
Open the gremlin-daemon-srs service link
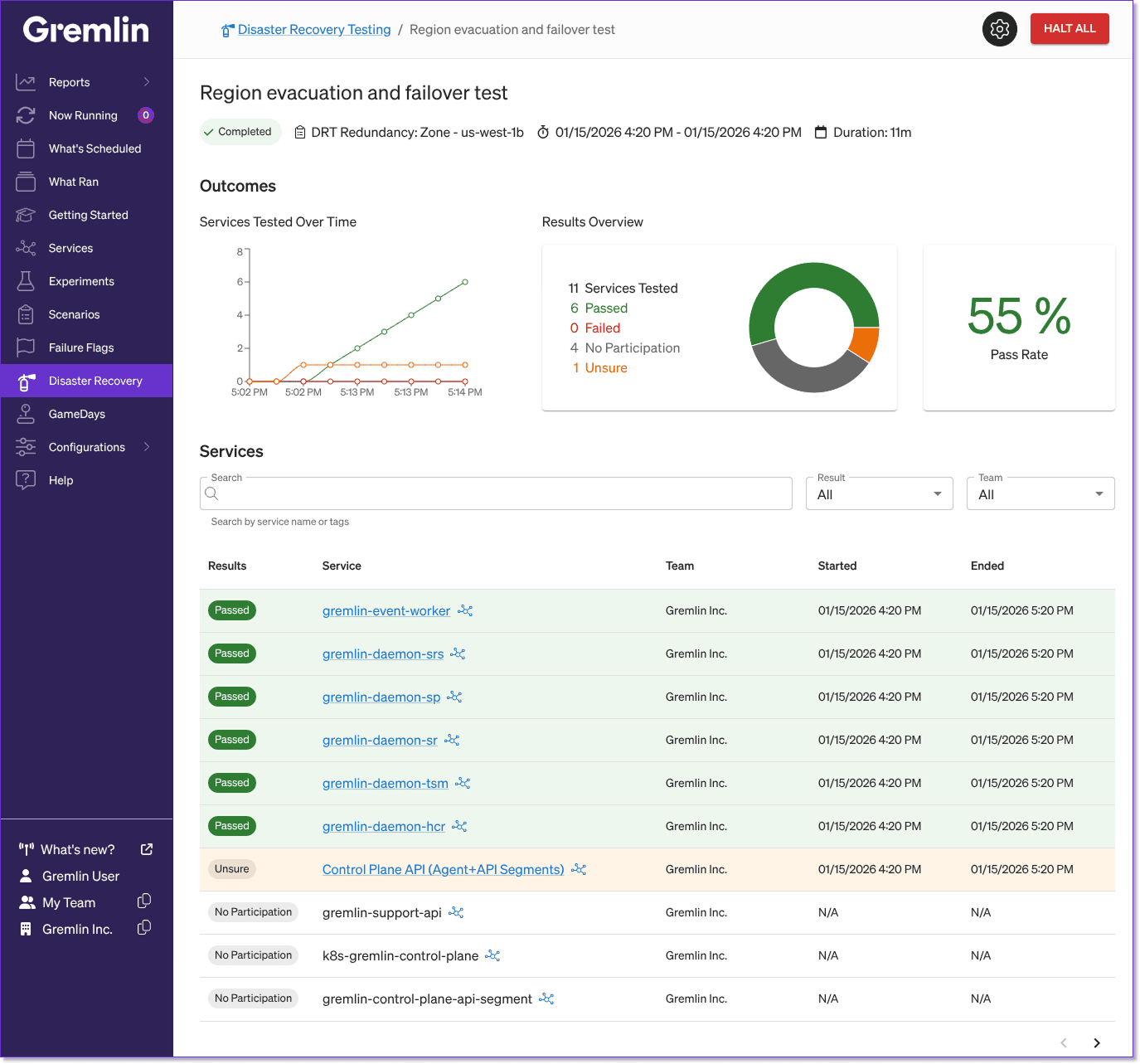(x=383, y=654)
